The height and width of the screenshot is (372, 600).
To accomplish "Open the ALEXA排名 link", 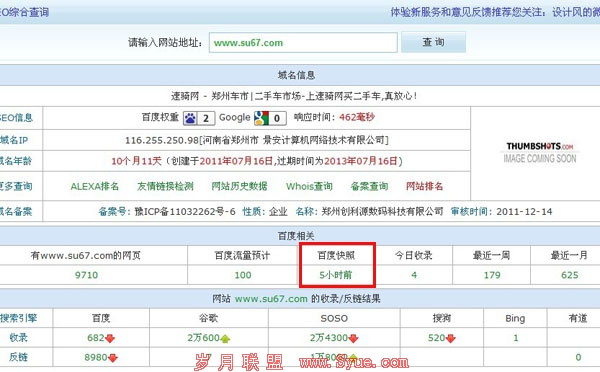I will (x=95, y=186).
